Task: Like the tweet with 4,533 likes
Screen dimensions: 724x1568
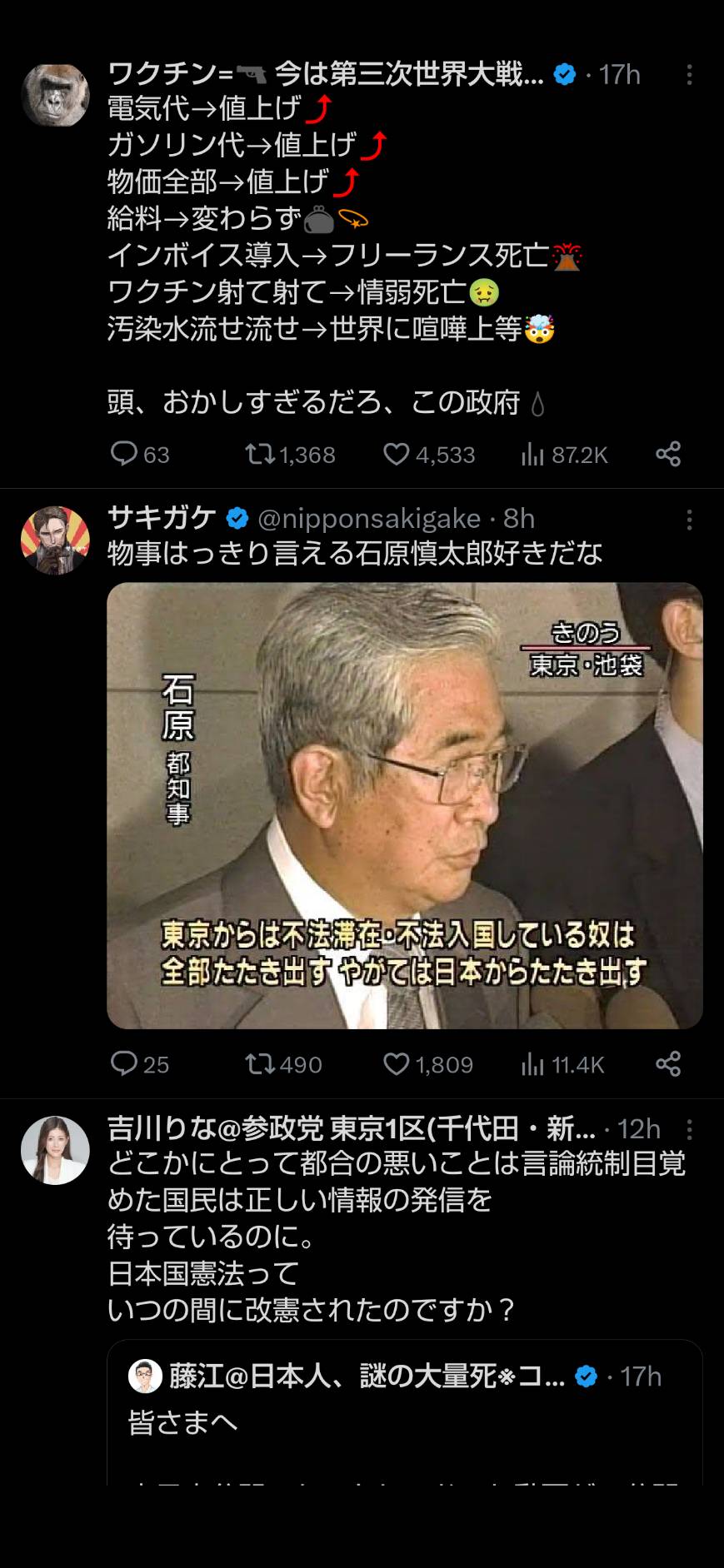Action: coord(428,454)
